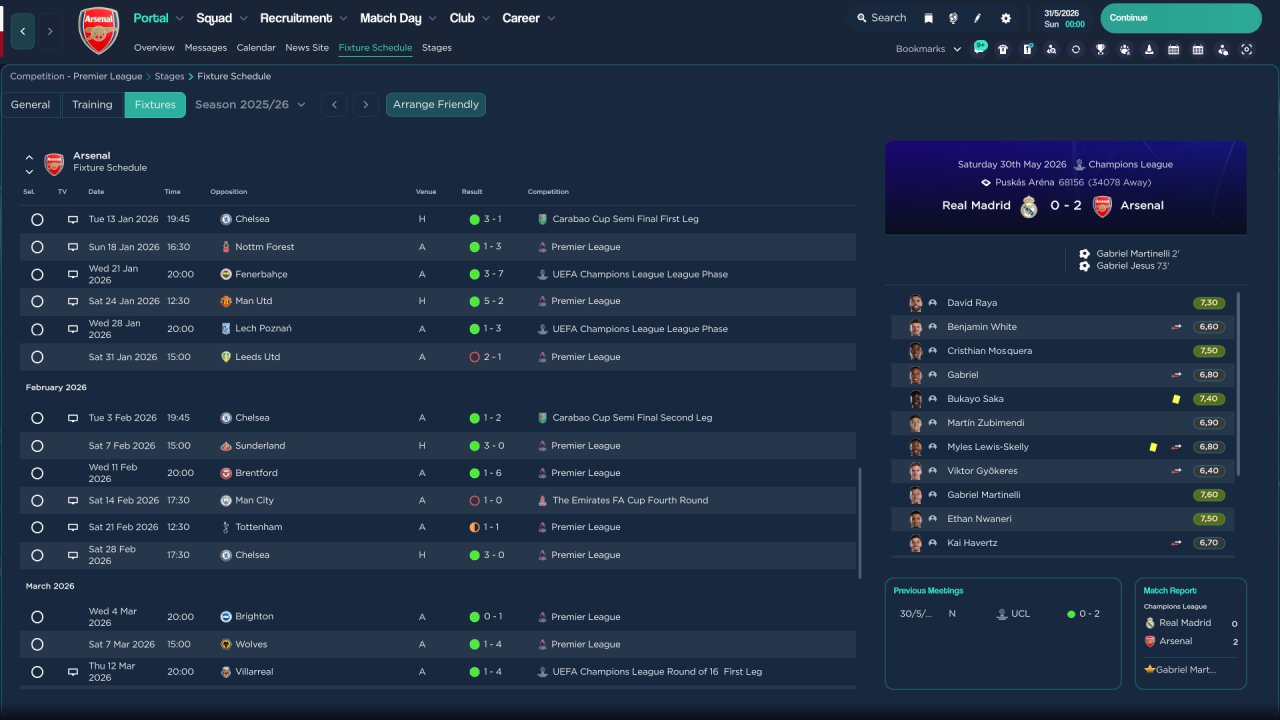Viewport: 1280px width, 720px height.
Task: Open the Bookmarks dropdown
Action: [928, 49]
